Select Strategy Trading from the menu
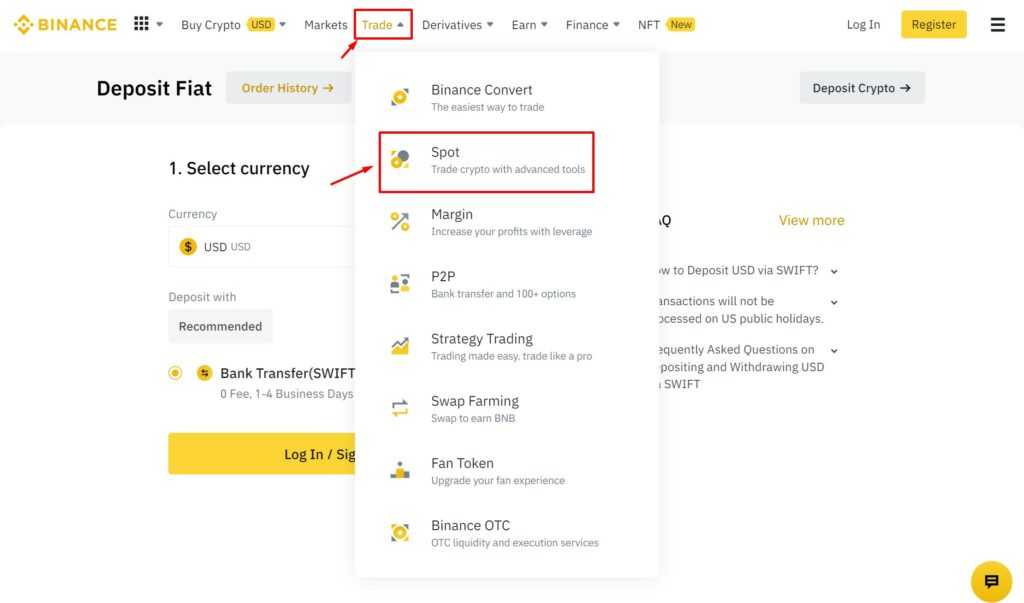The height and width of the screenshot is (603, 1024). pyautogui.click(x=482, y=345)
